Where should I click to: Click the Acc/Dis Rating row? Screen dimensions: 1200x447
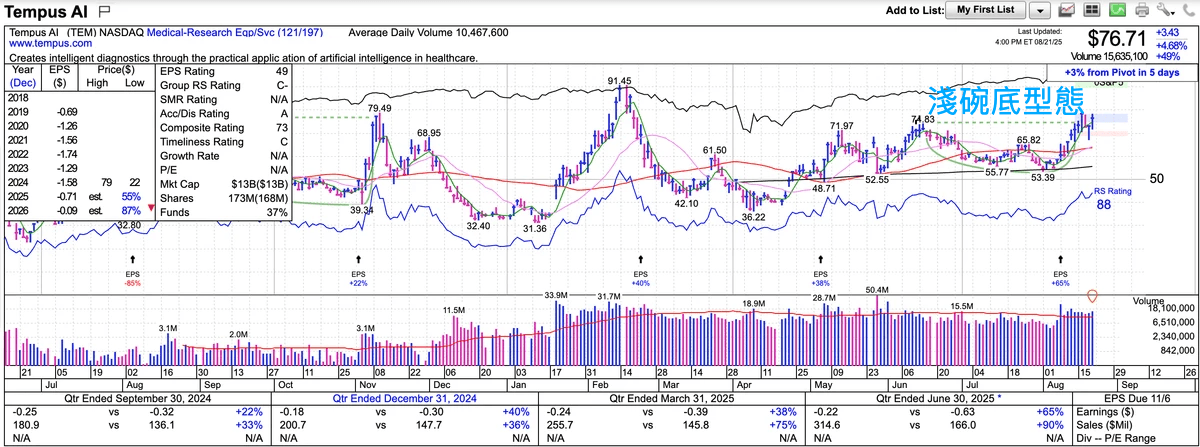pos(226,114)
